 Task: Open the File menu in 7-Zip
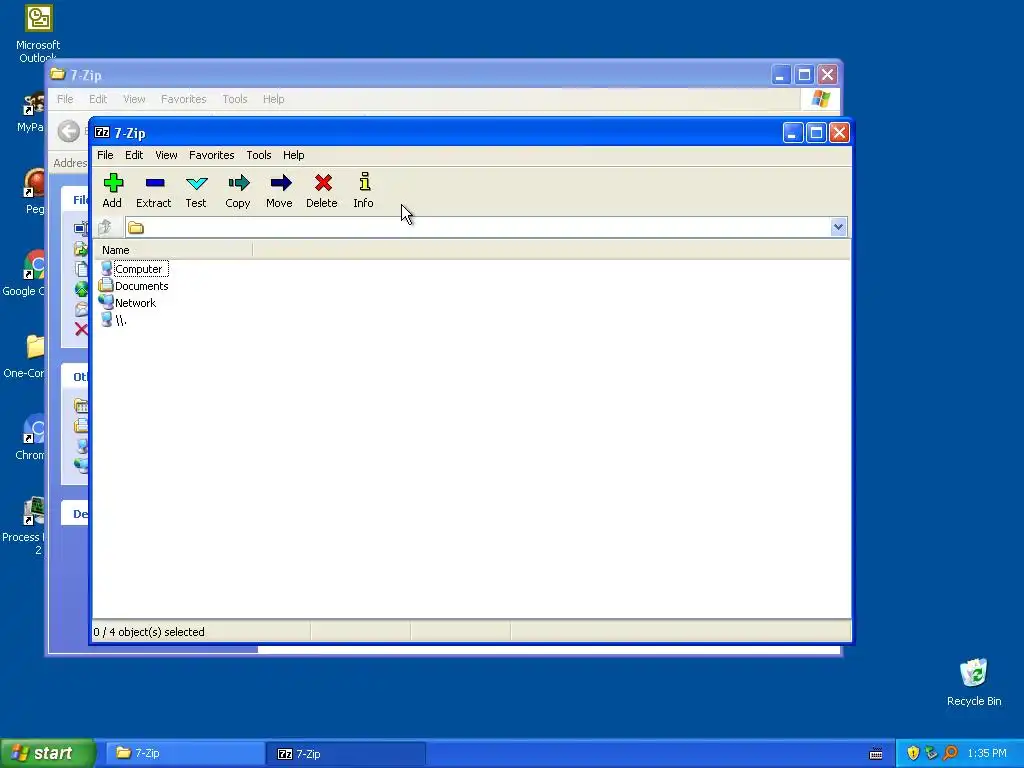[105, 155]
